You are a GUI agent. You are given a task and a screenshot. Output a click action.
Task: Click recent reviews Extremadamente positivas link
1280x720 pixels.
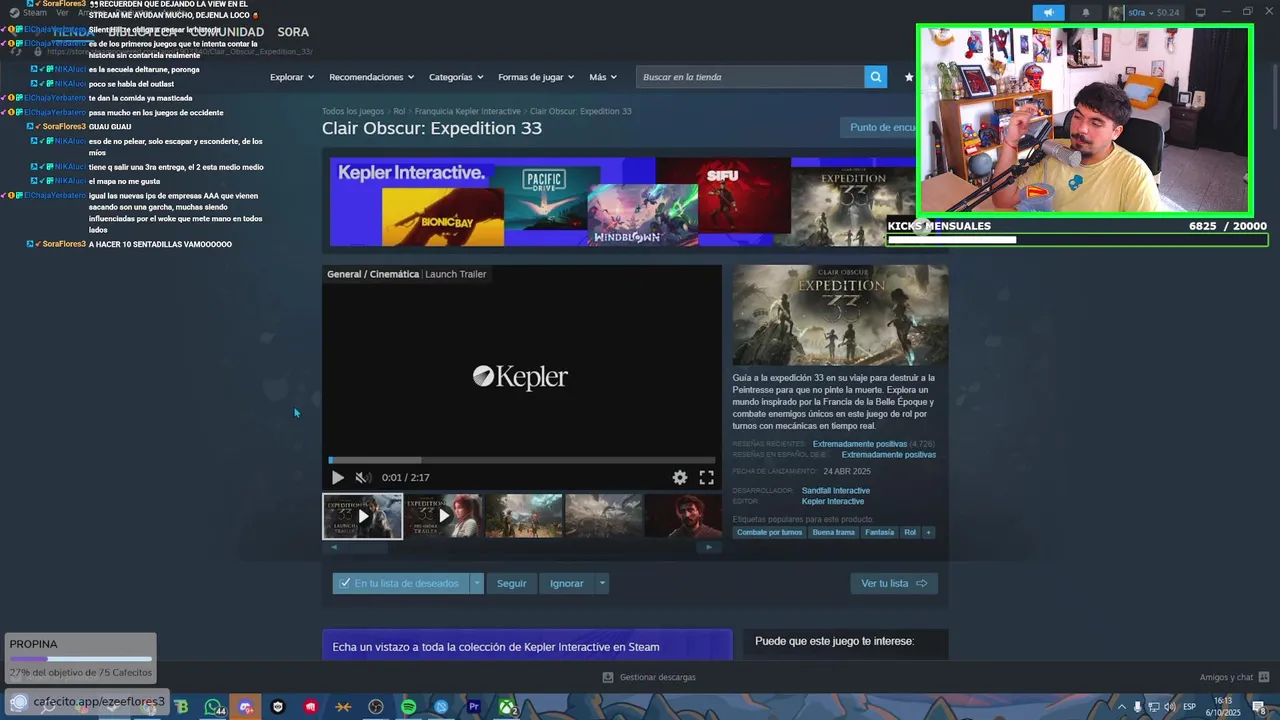coord(860,444)
